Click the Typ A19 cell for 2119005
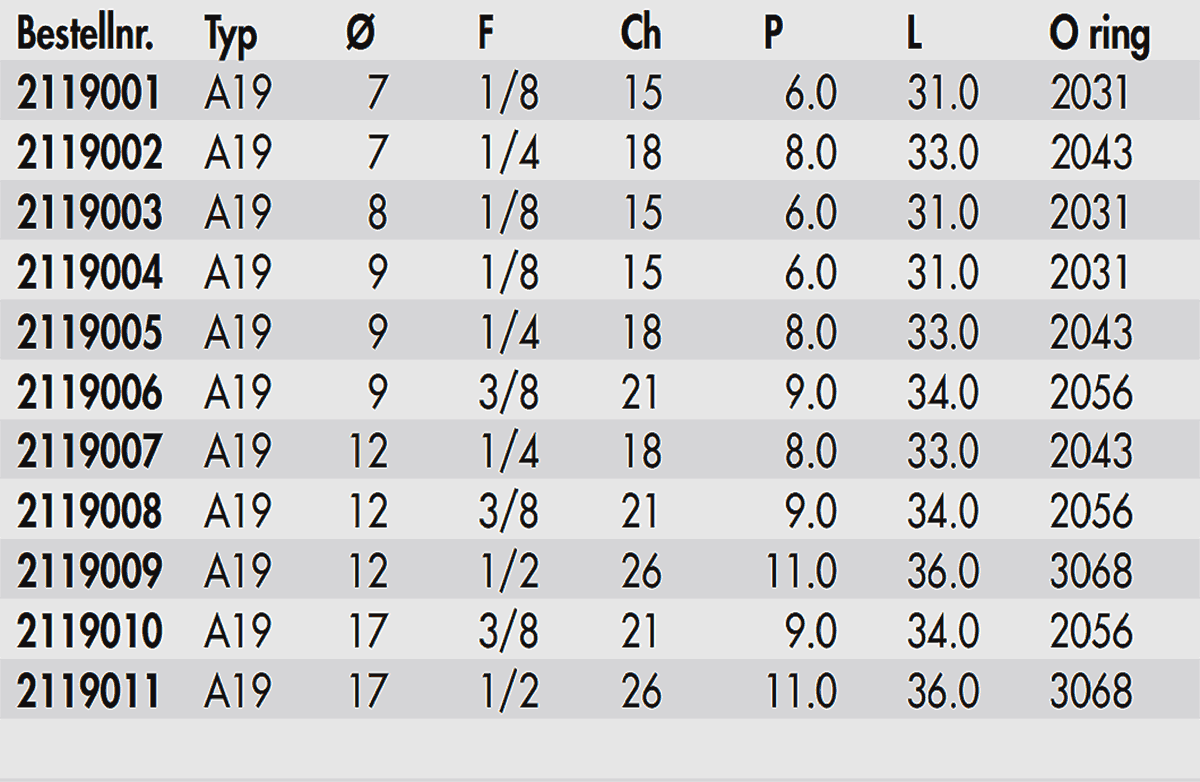 click(x=238, y=334)
